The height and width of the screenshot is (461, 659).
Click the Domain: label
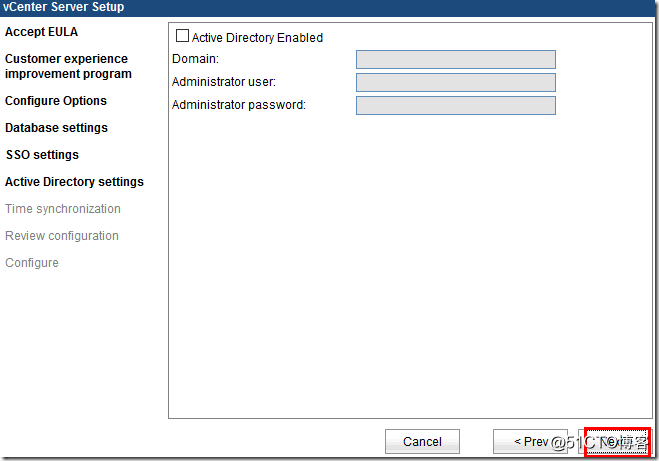click(x=195, y=59)
